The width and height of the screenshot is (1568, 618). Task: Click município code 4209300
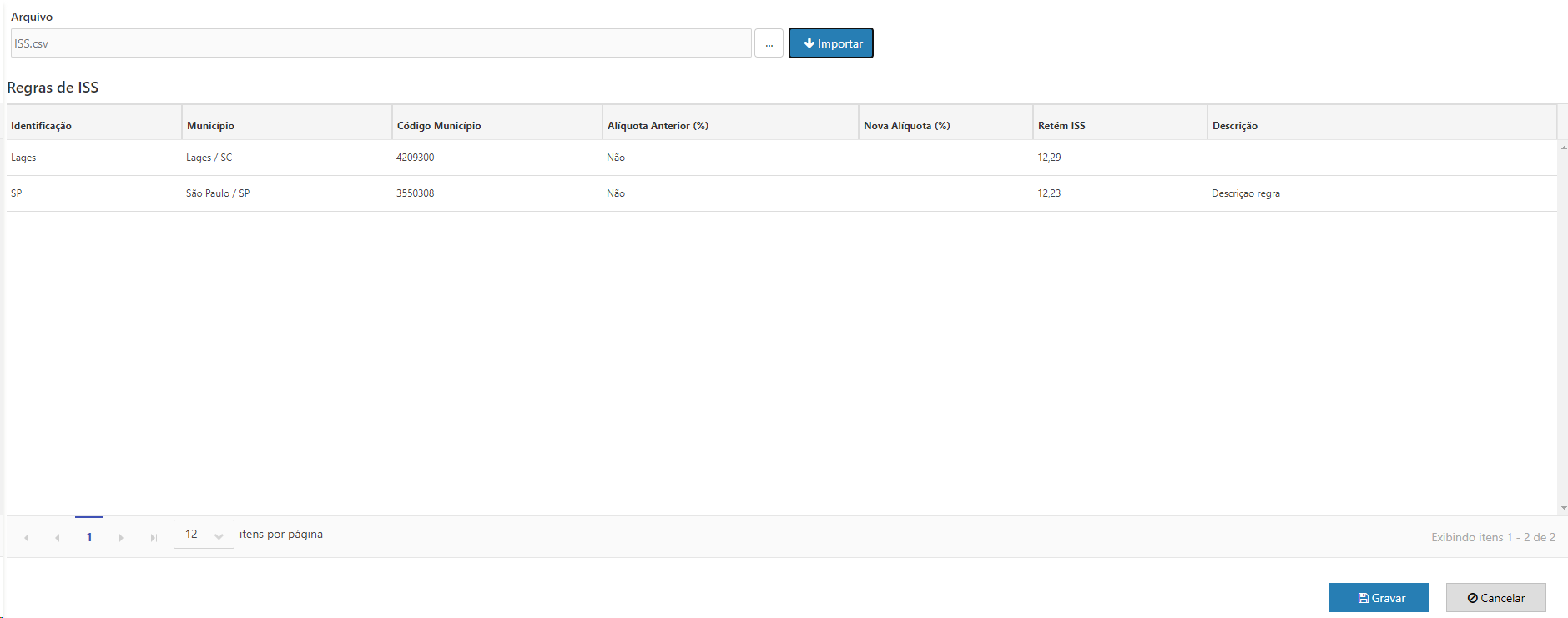tap(415, 158)
